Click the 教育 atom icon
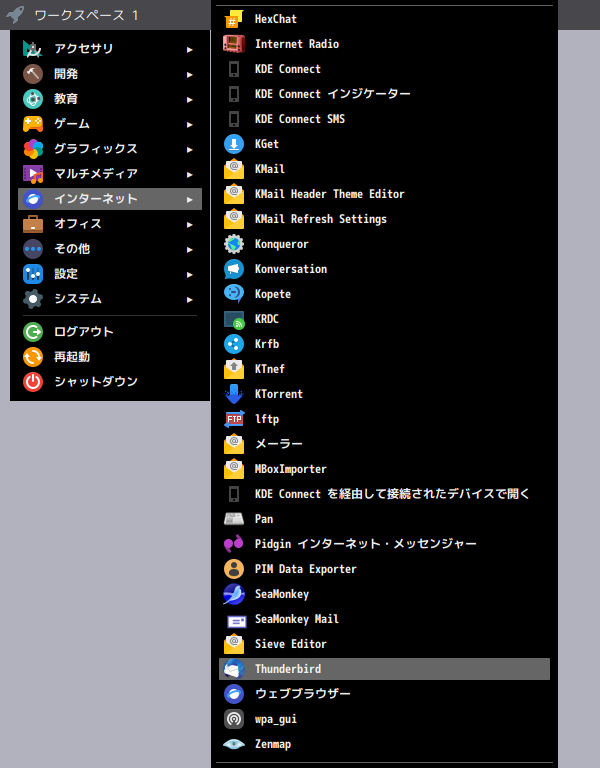The height and width of the screenshot is (768, 600). tap(33, 99)
